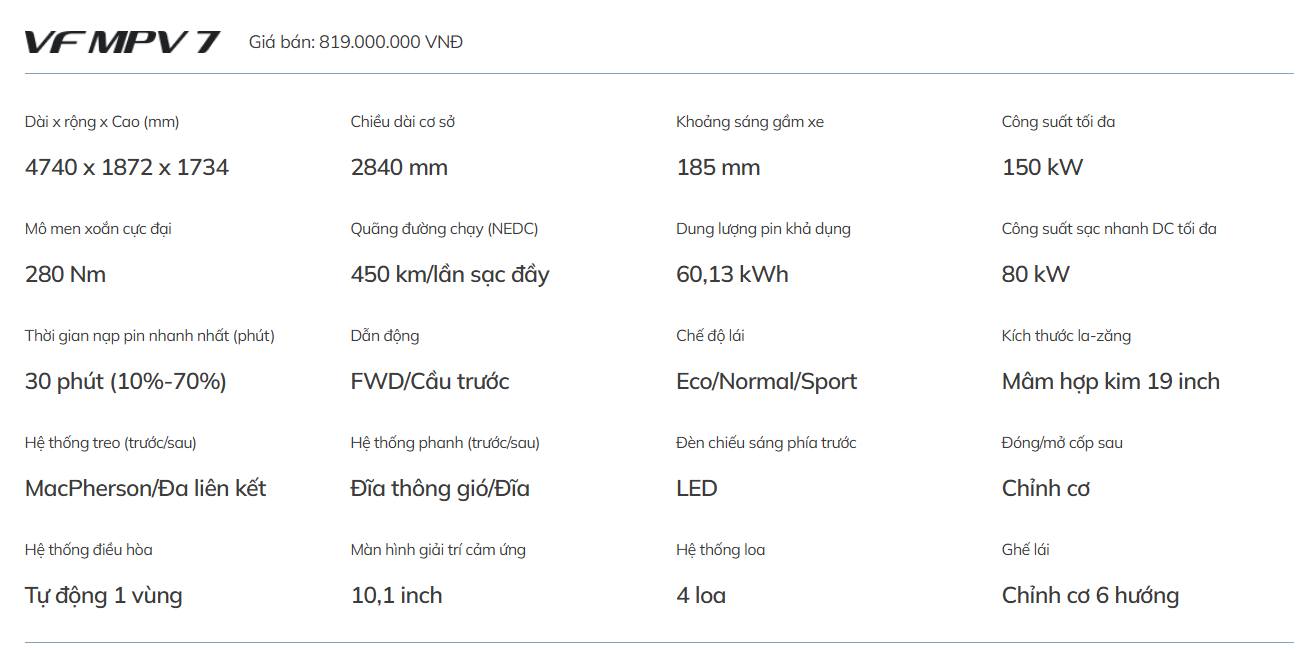Select the 450 km/lần sạc đầy range value
Viewport: 1315px width, 662px height.
coord(450,274)
